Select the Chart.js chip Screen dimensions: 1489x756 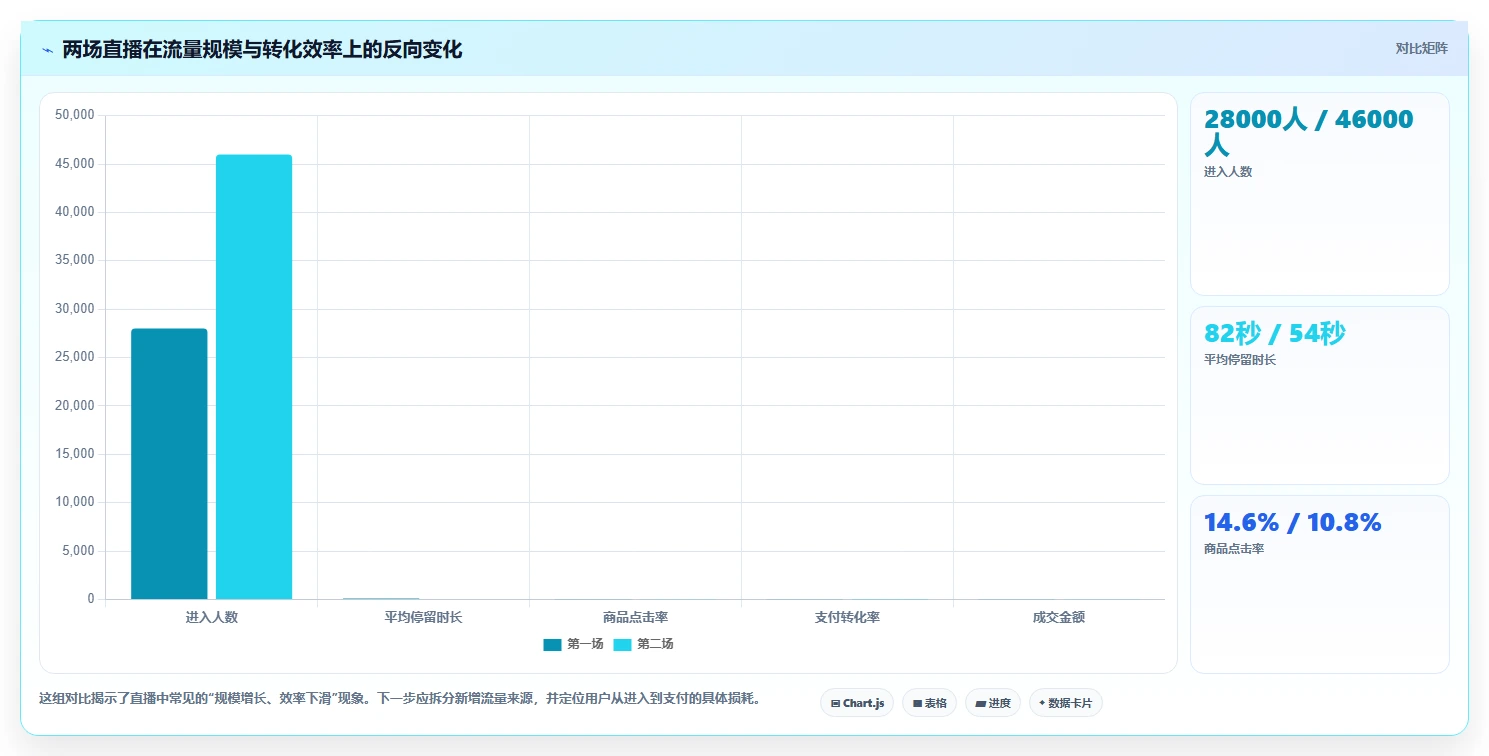857,703
